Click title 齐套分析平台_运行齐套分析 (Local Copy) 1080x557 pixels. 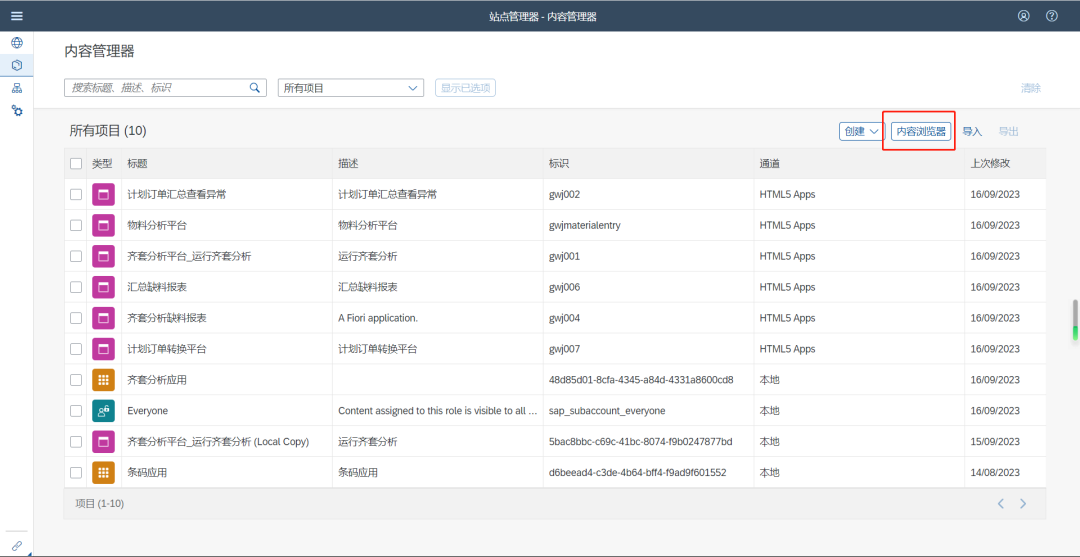click(x=218, y=441)
